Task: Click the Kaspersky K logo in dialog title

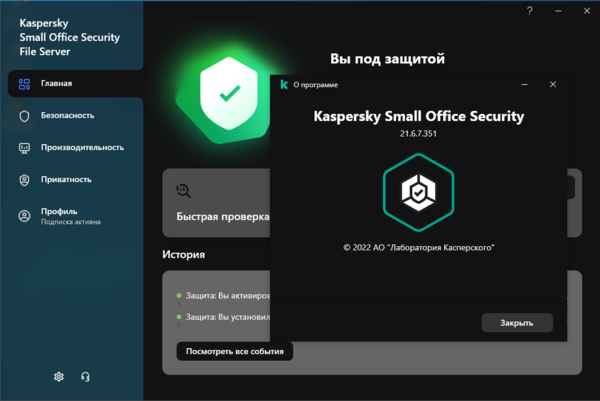Action: (x=284, y=85)
